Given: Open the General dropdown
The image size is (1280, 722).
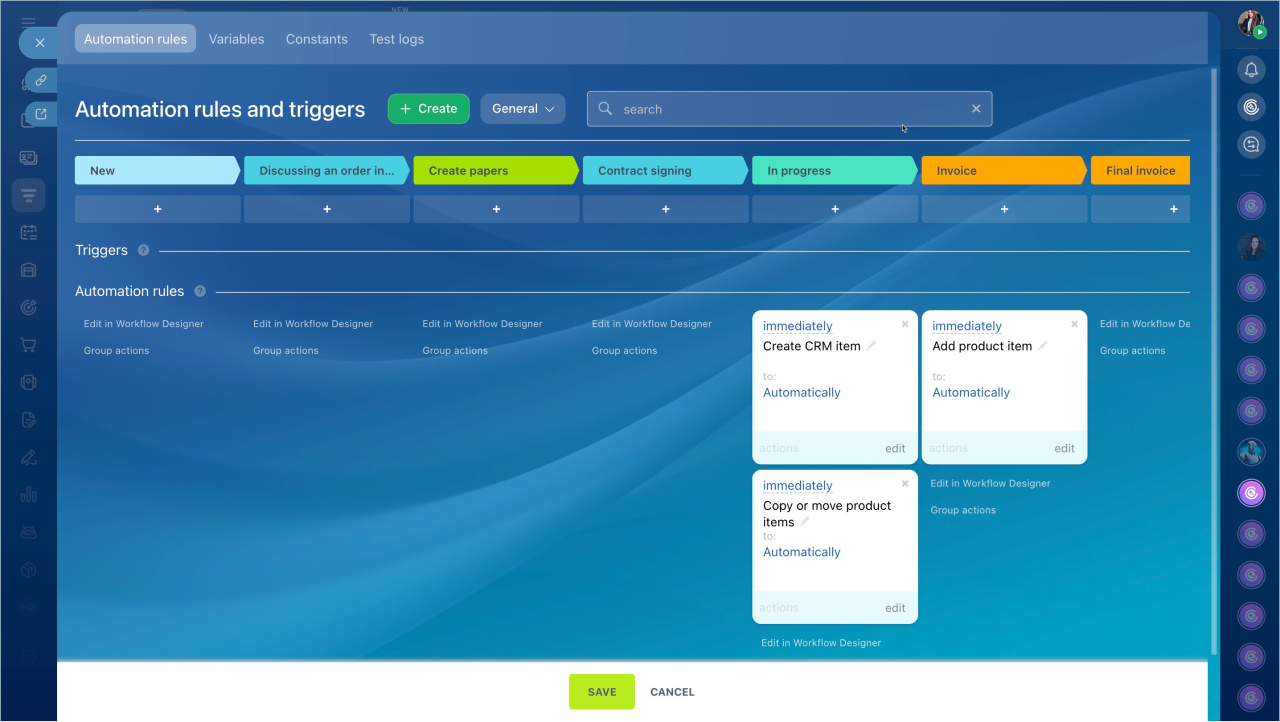Looking at the screenshot, I should point(523,109).
